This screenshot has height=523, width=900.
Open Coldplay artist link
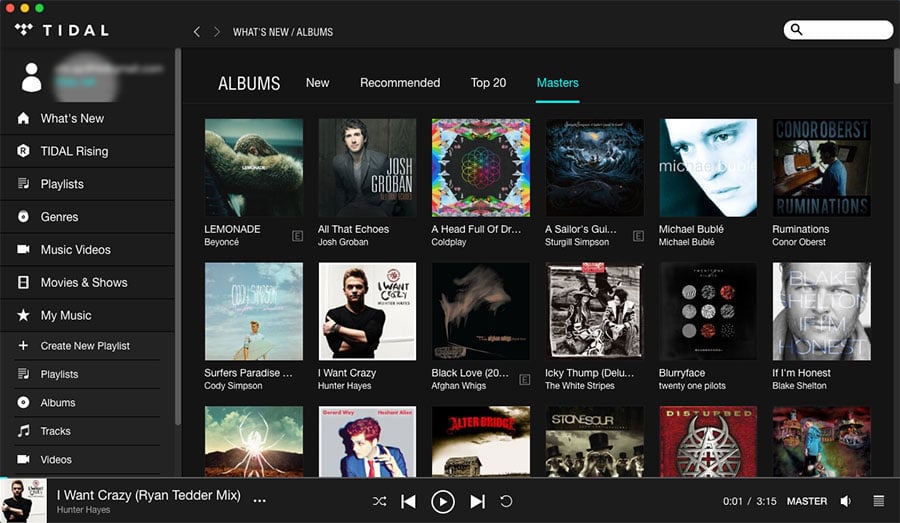pos(449,242)
